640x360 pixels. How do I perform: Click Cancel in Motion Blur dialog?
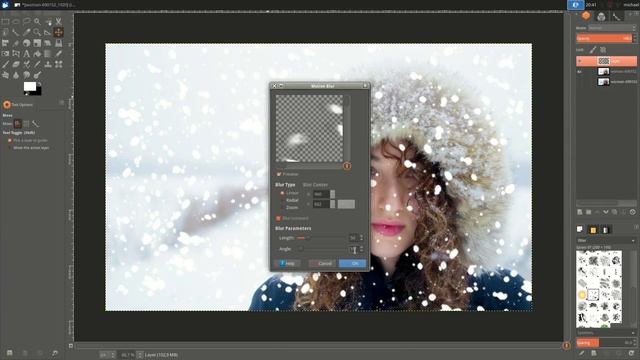pyautogui.click(x=322, y=264)
